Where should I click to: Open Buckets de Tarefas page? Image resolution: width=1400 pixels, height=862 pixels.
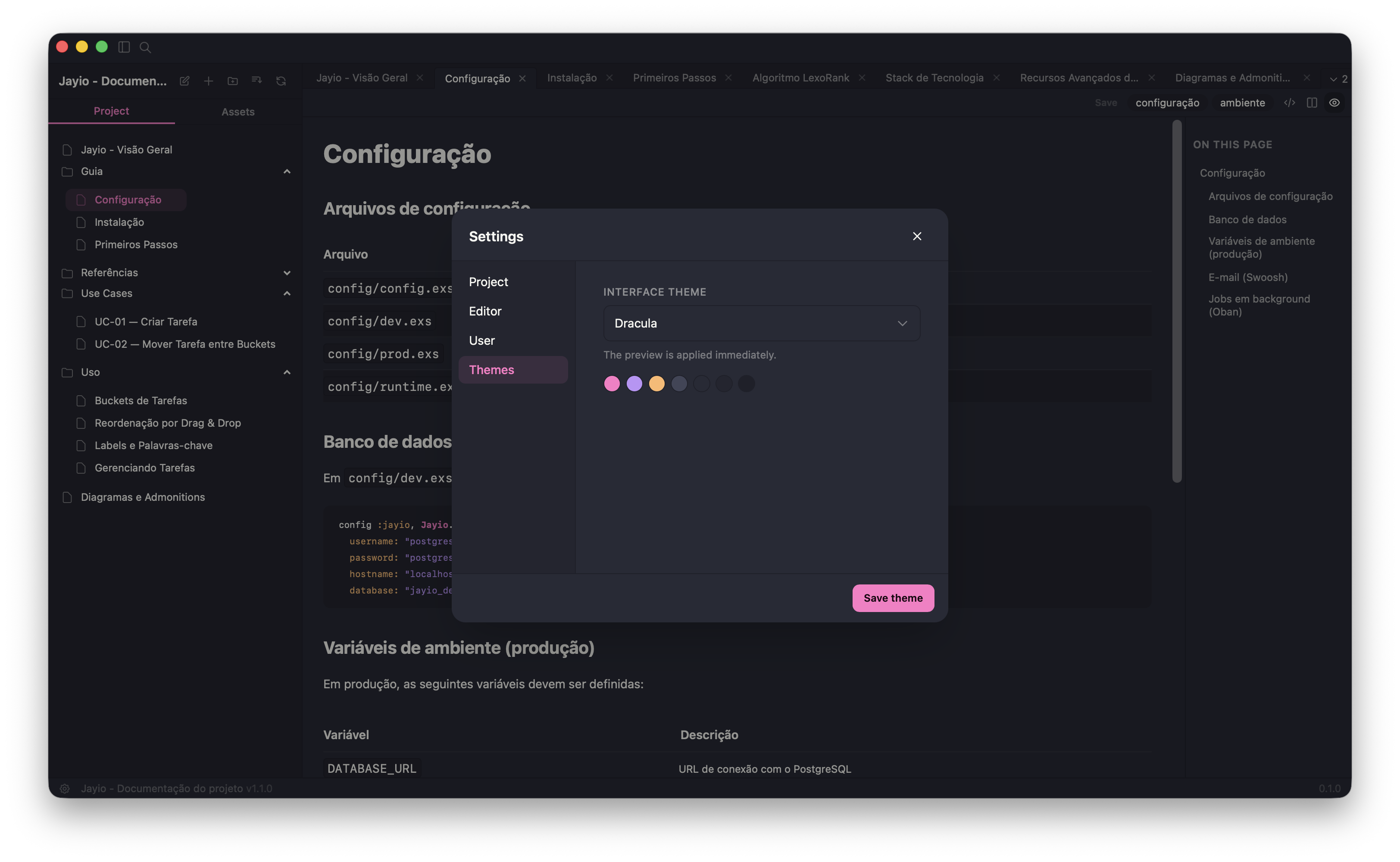point(141,401)
